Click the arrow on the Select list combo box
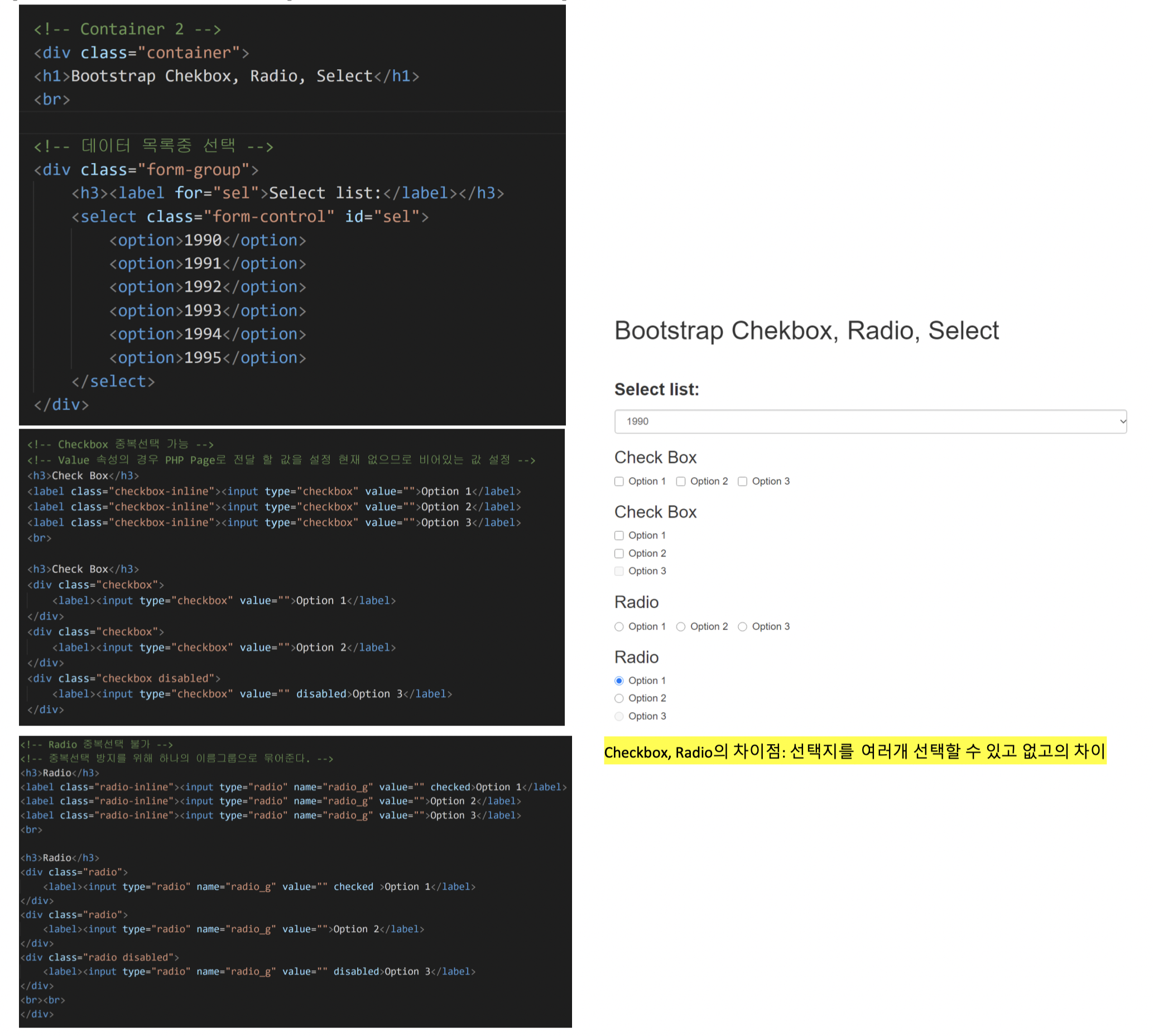 click(x=1122, y=421)
